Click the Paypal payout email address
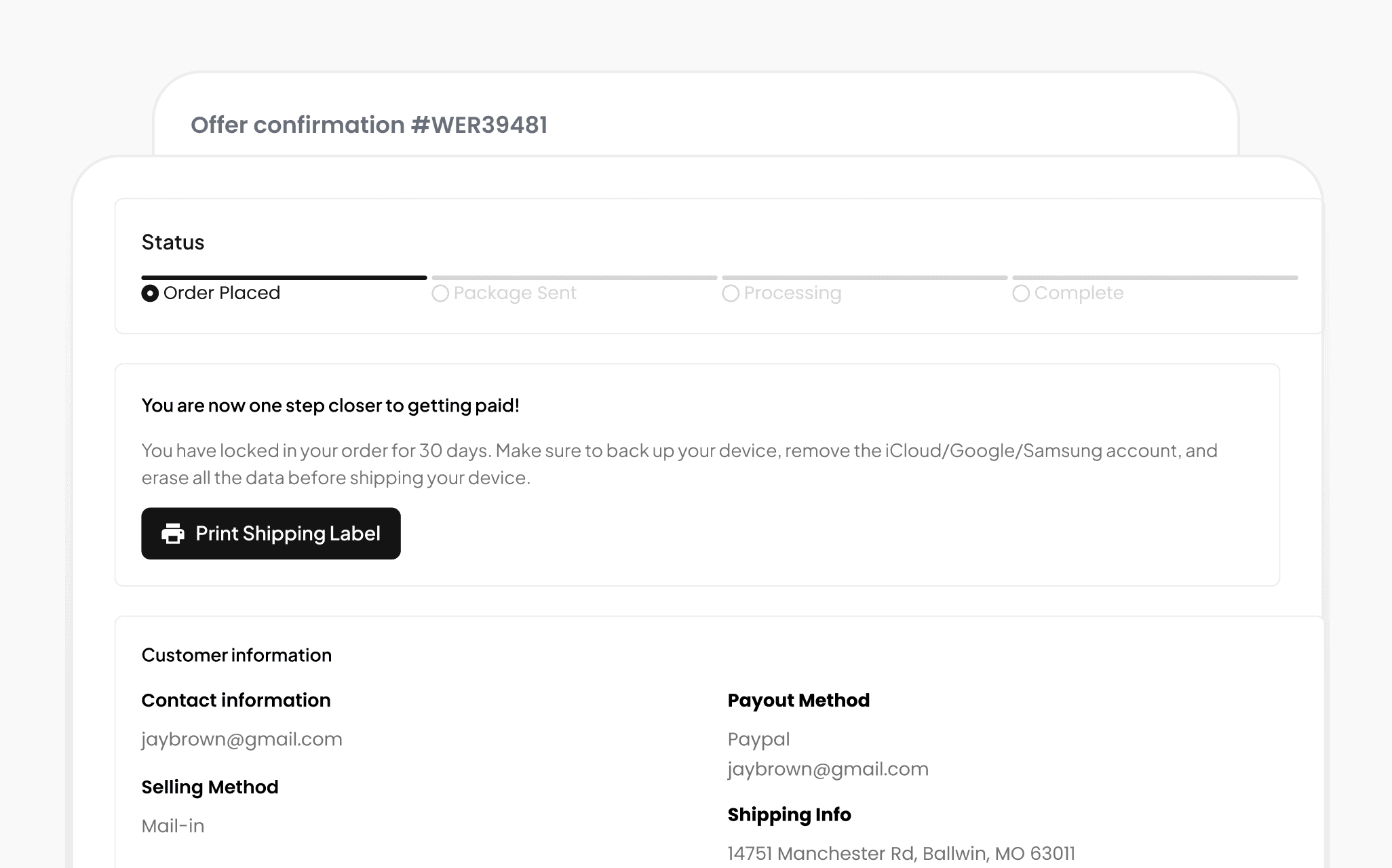 coord(828,769)
